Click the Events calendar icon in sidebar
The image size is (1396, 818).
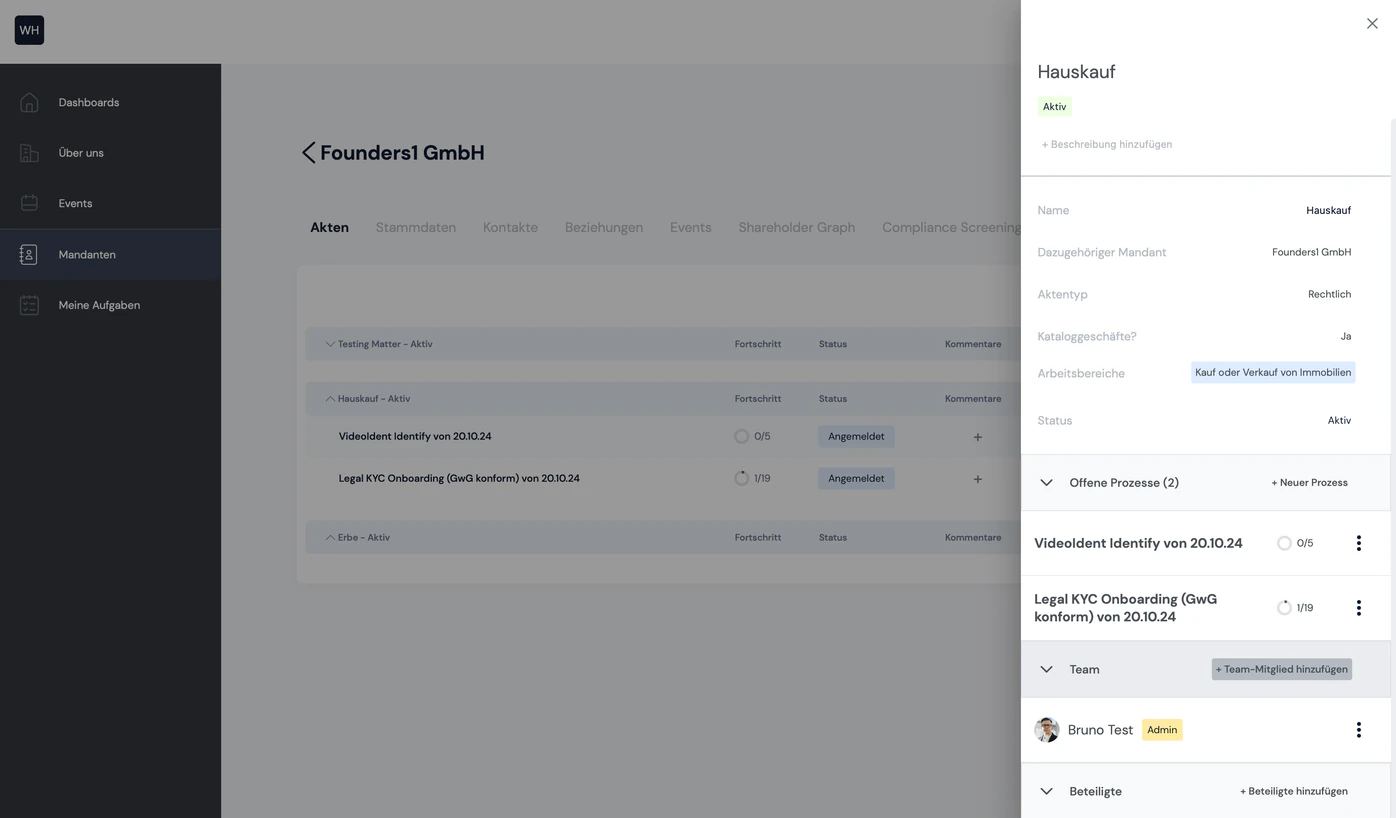pyautogui.click(x=29, y=203)
